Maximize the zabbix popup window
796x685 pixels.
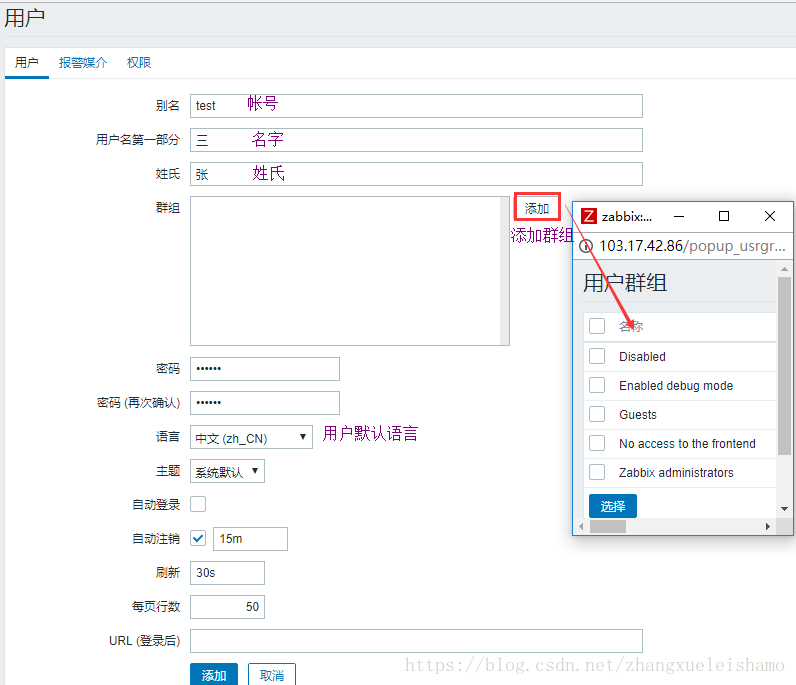[x=724, y=216]
